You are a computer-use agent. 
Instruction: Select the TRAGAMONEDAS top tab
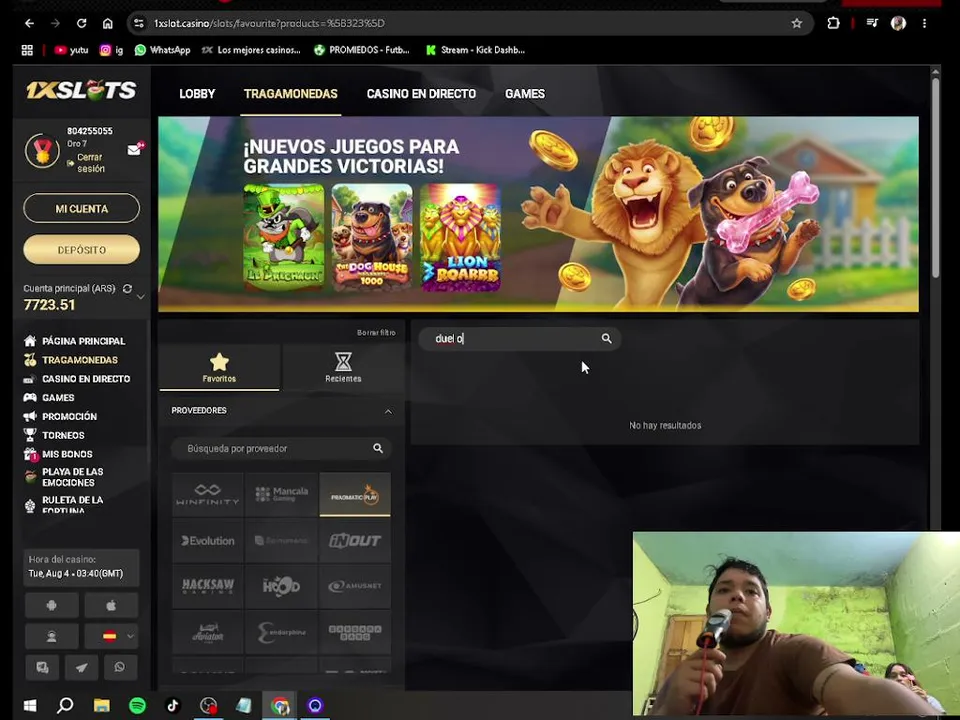(x=291, y=94)
